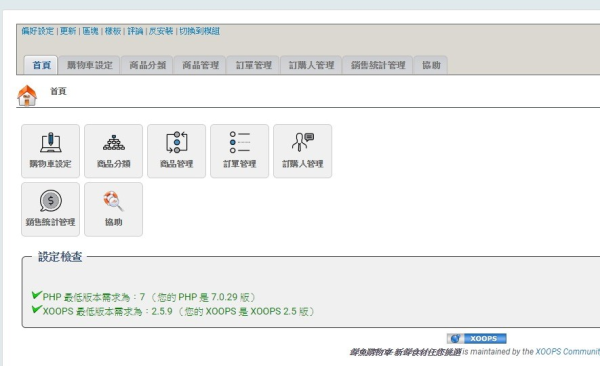Open the 訂購人管理 person icon tile
Screen dimensions: 600x366
tap(303, 151)
